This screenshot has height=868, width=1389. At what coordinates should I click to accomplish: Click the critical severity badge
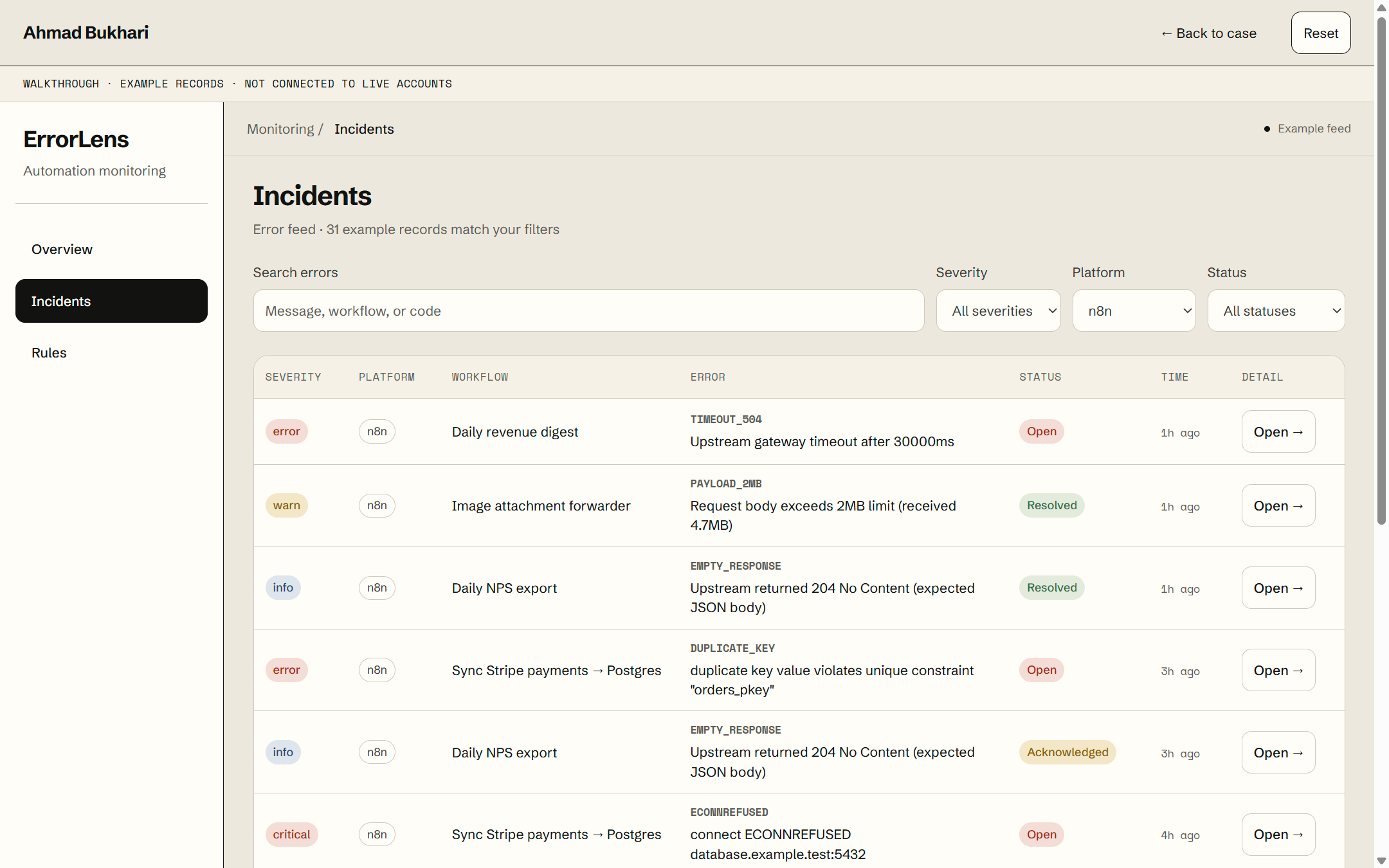click(x=291, y=835)
